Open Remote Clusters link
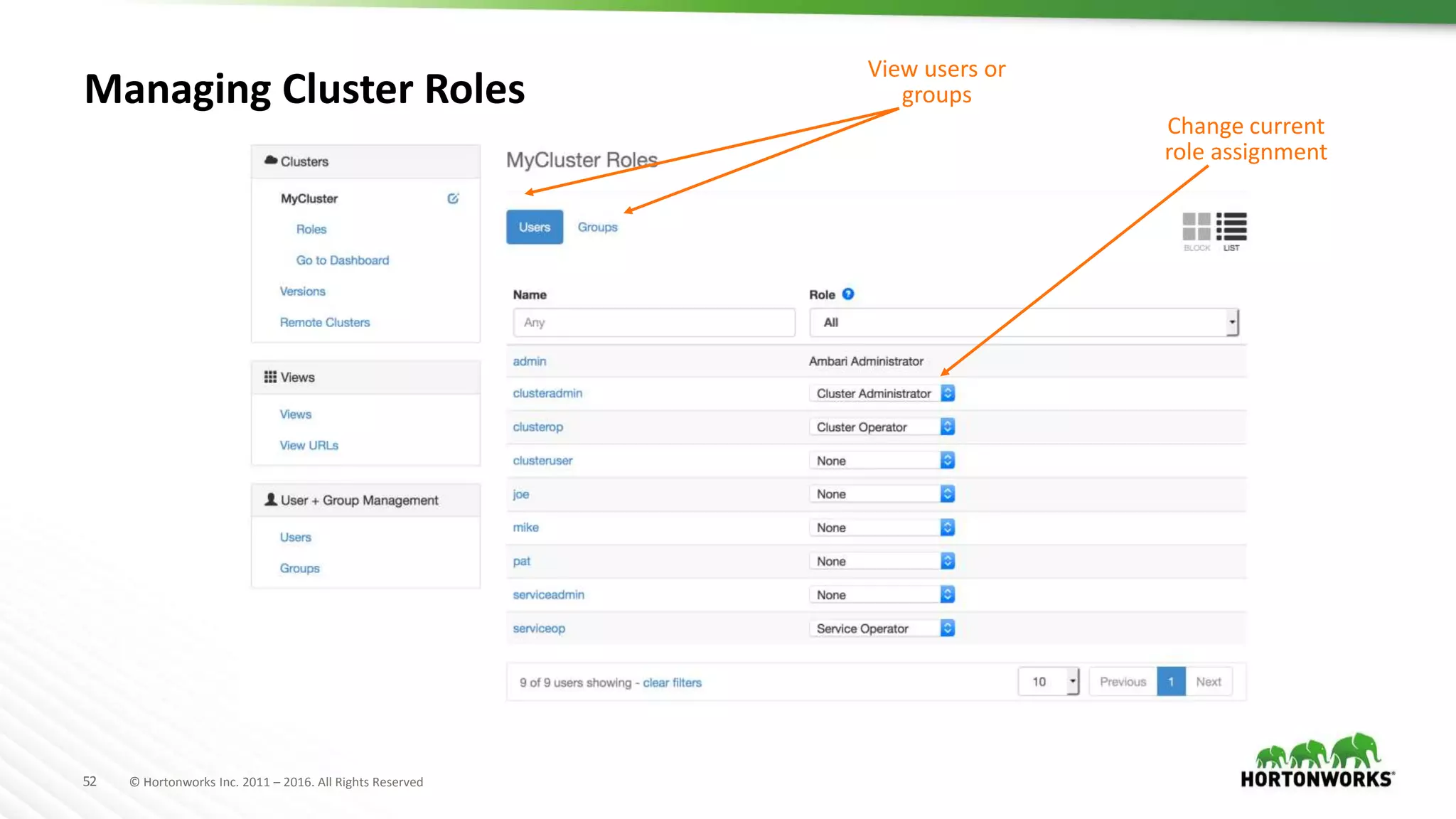The height and width of the screenshot is (819, 1456). pyautogui.click(x=325, y=322)
